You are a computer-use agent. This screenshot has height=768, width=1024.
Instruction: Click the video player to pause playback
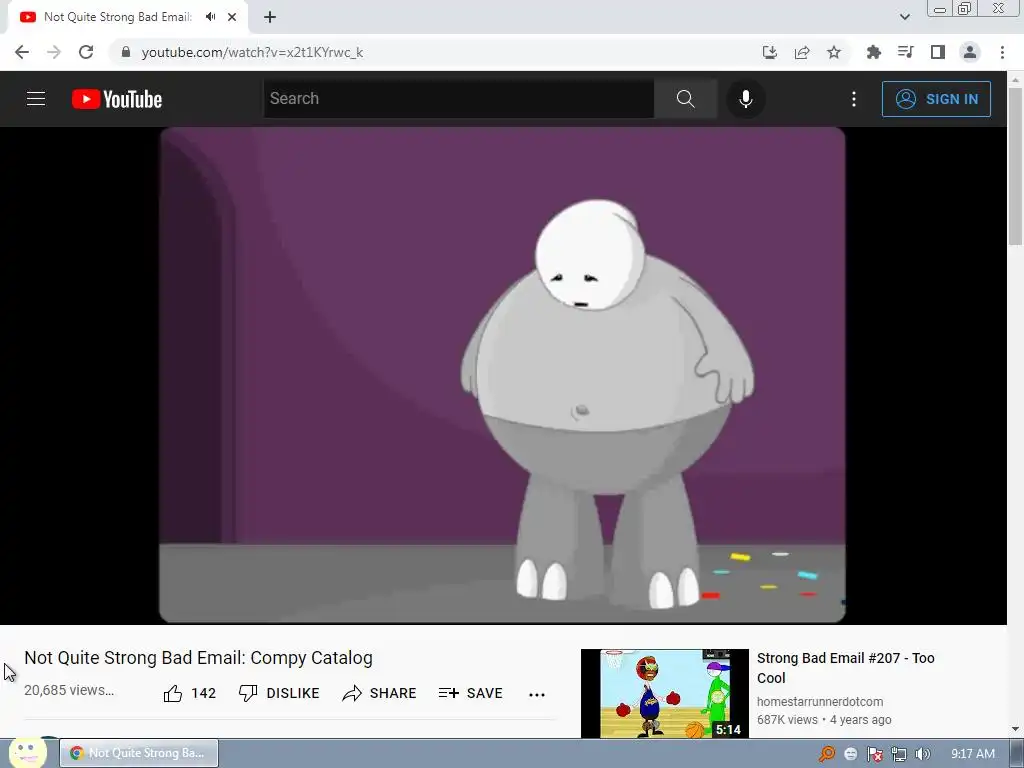point(502,374)
